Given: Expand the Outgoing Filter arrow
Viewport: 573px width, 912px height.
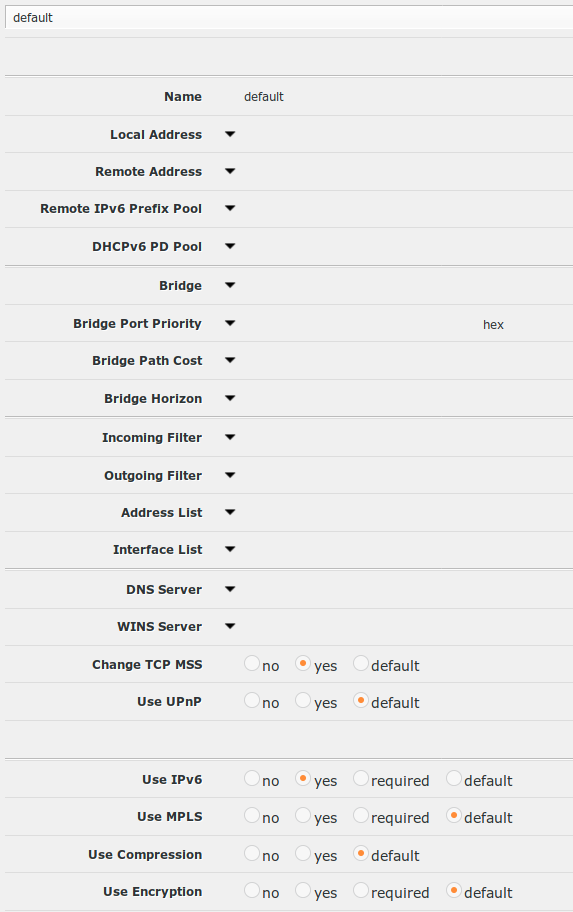Looking at the screenshot, I should pyautogui.click(x=230, y=475).
